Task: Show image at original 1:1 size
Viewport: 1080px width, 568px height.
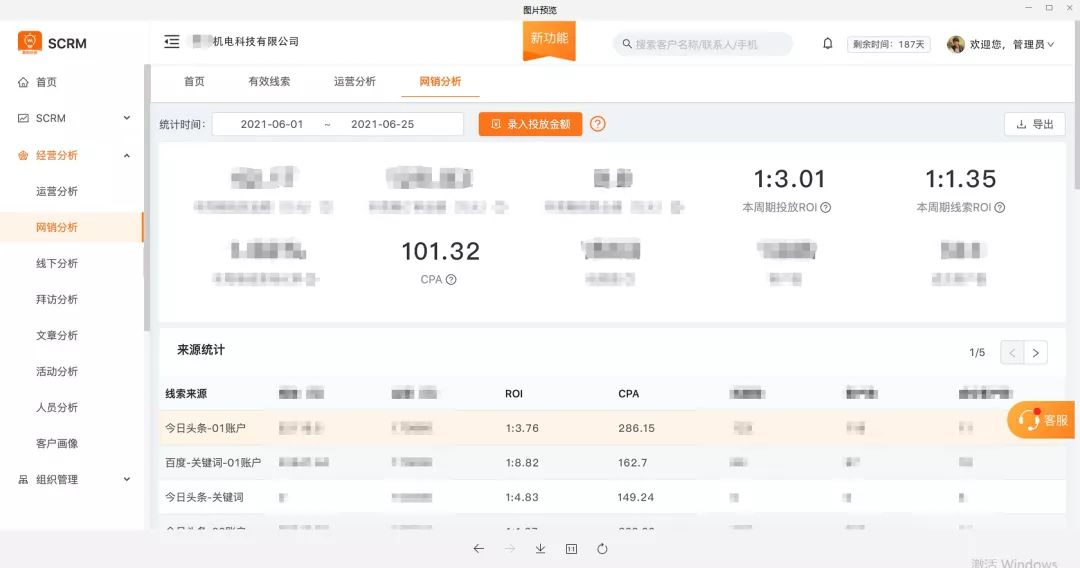Action: (x=571, y=549)
